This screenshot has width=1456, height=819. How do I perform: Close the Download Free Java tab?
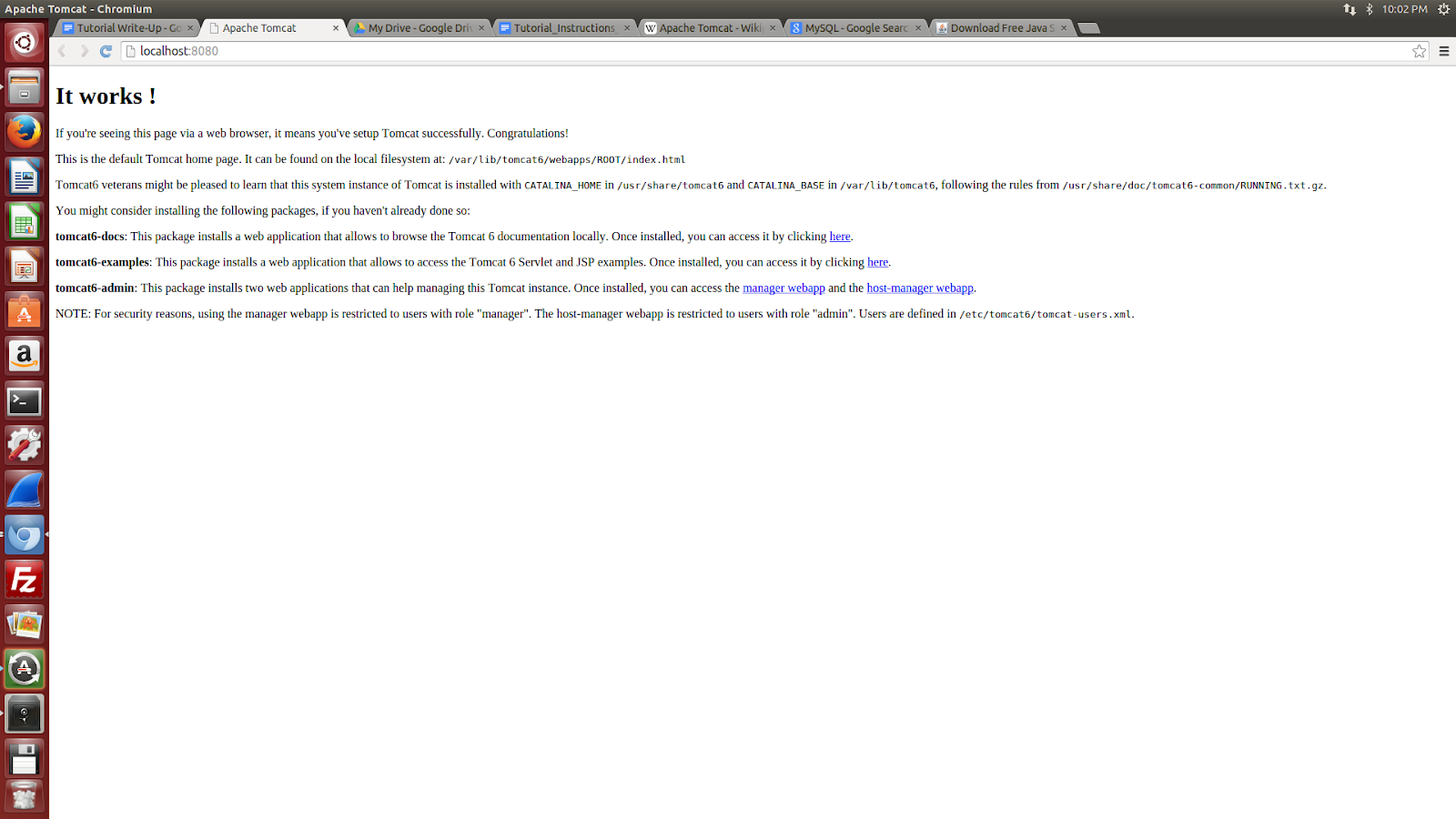coord(1064,28)
